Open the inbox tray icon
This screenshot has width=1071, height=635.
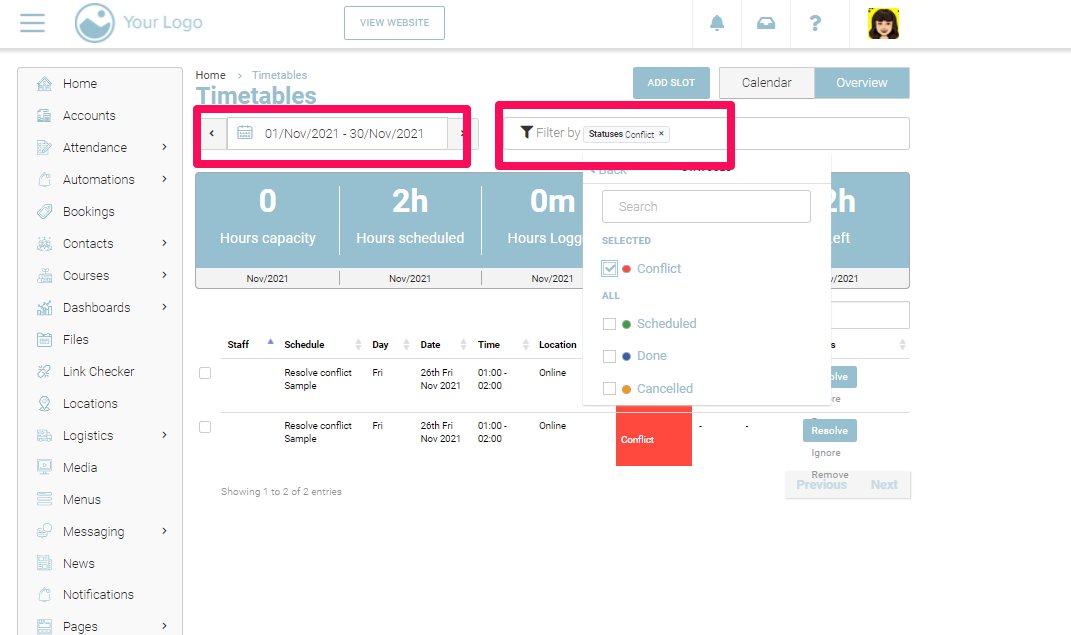pyautogui.click(x=766, y=24)
